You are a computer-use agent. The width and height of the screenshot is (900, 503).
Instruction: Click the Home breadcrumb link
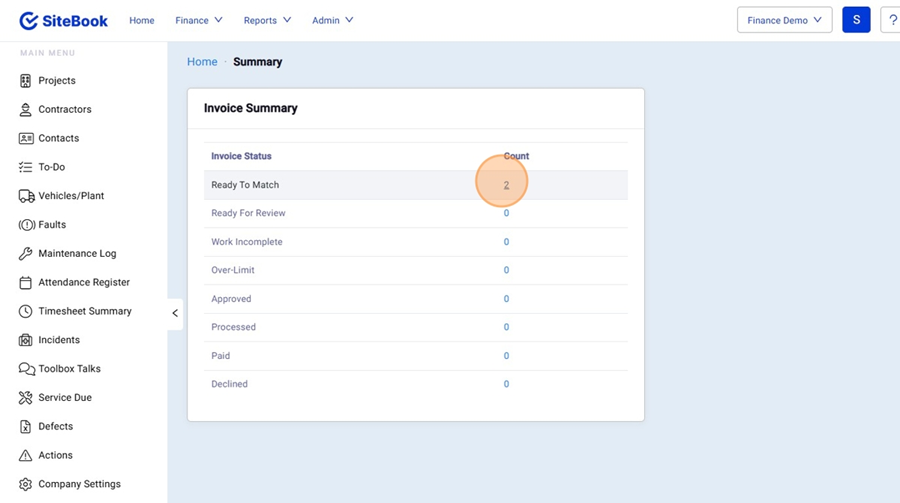click(x=202, y=62)
